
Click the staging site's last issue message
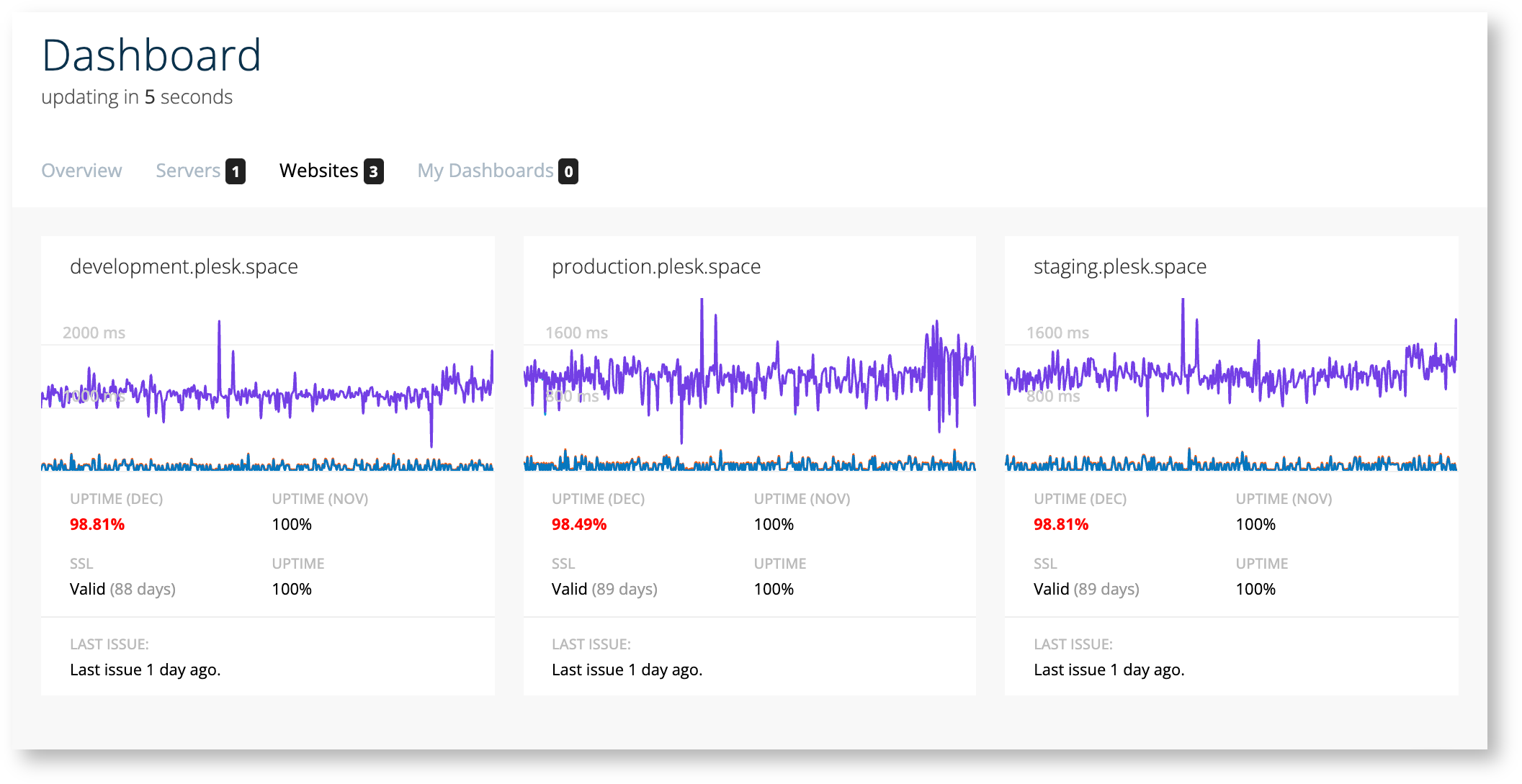click(x=1109, y=670)
